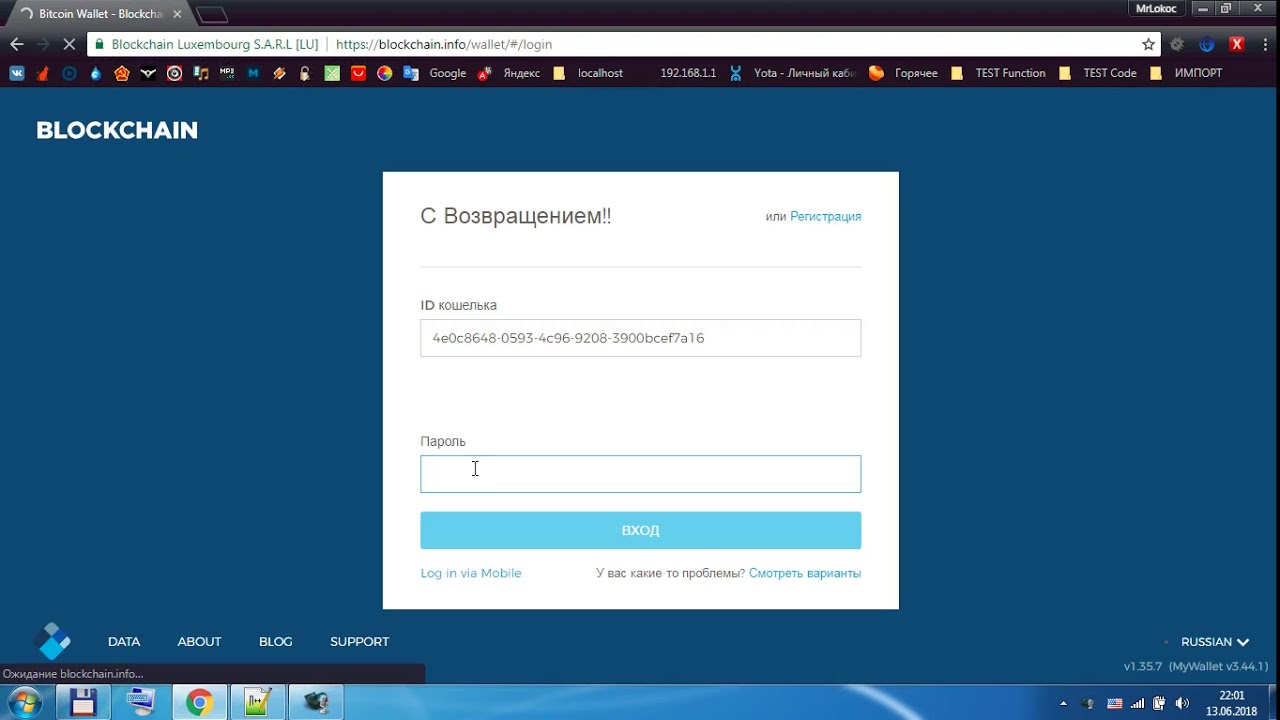
Task: Expand the TEST Function bookmark folder
Action: 998,73
